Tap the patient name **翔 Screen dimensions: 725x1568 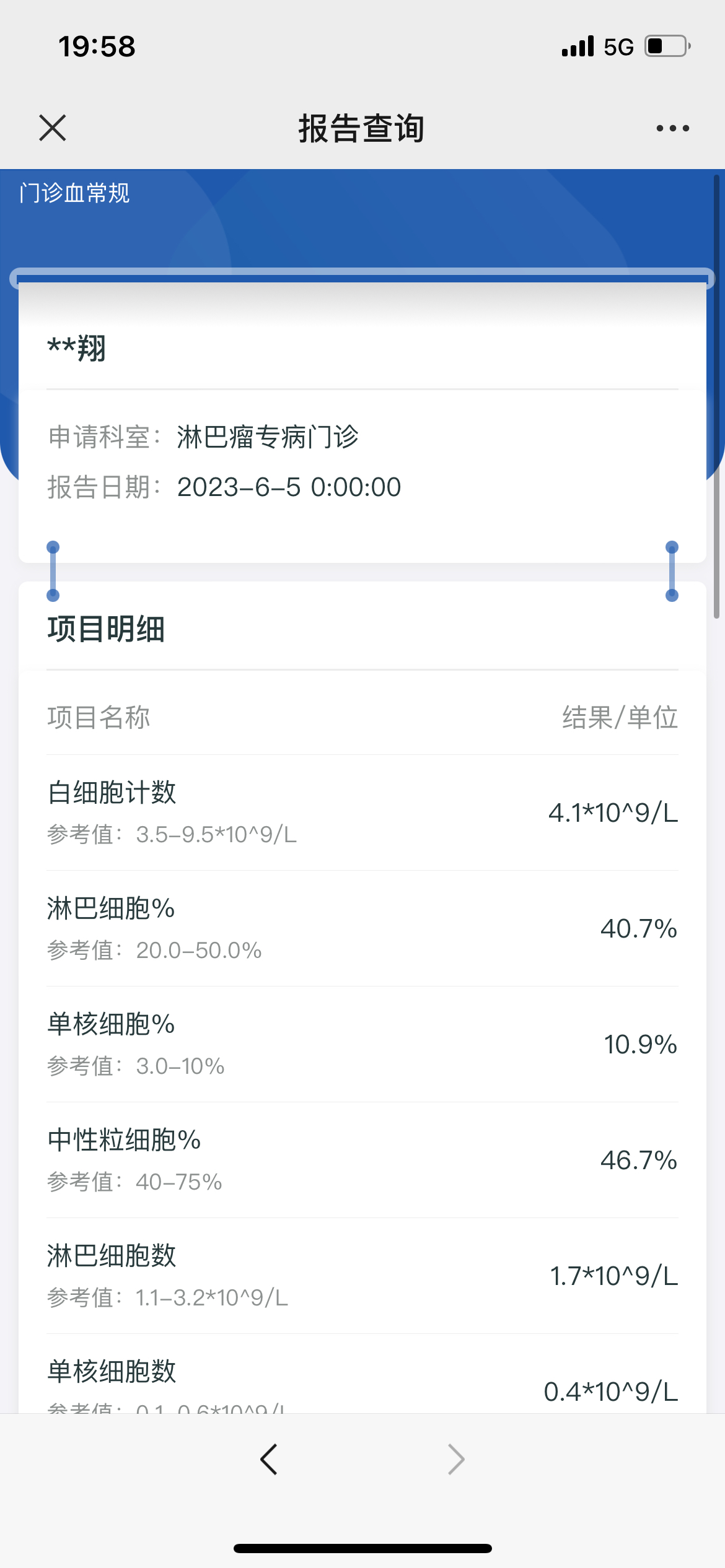(77, 348)
